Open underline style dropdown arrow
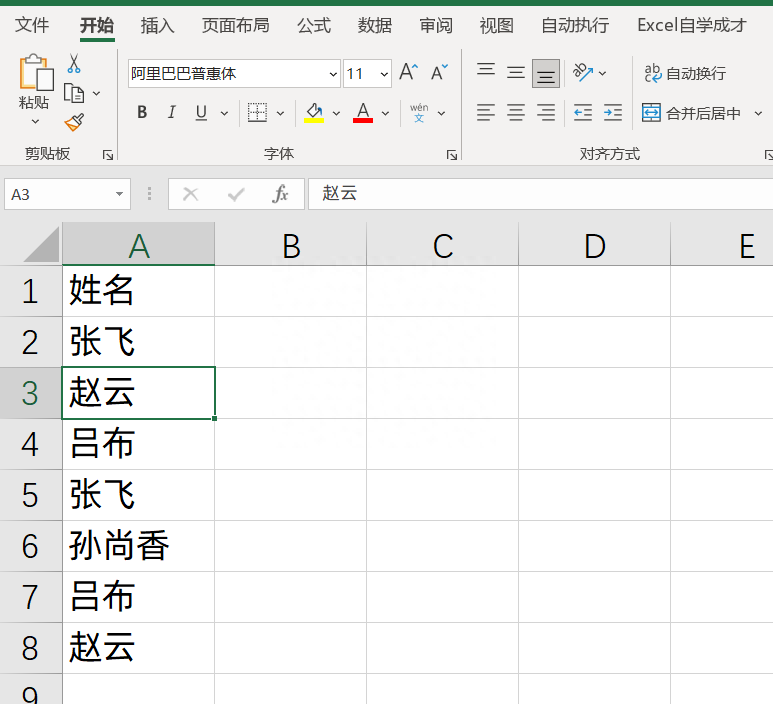 tap(224, 113)
